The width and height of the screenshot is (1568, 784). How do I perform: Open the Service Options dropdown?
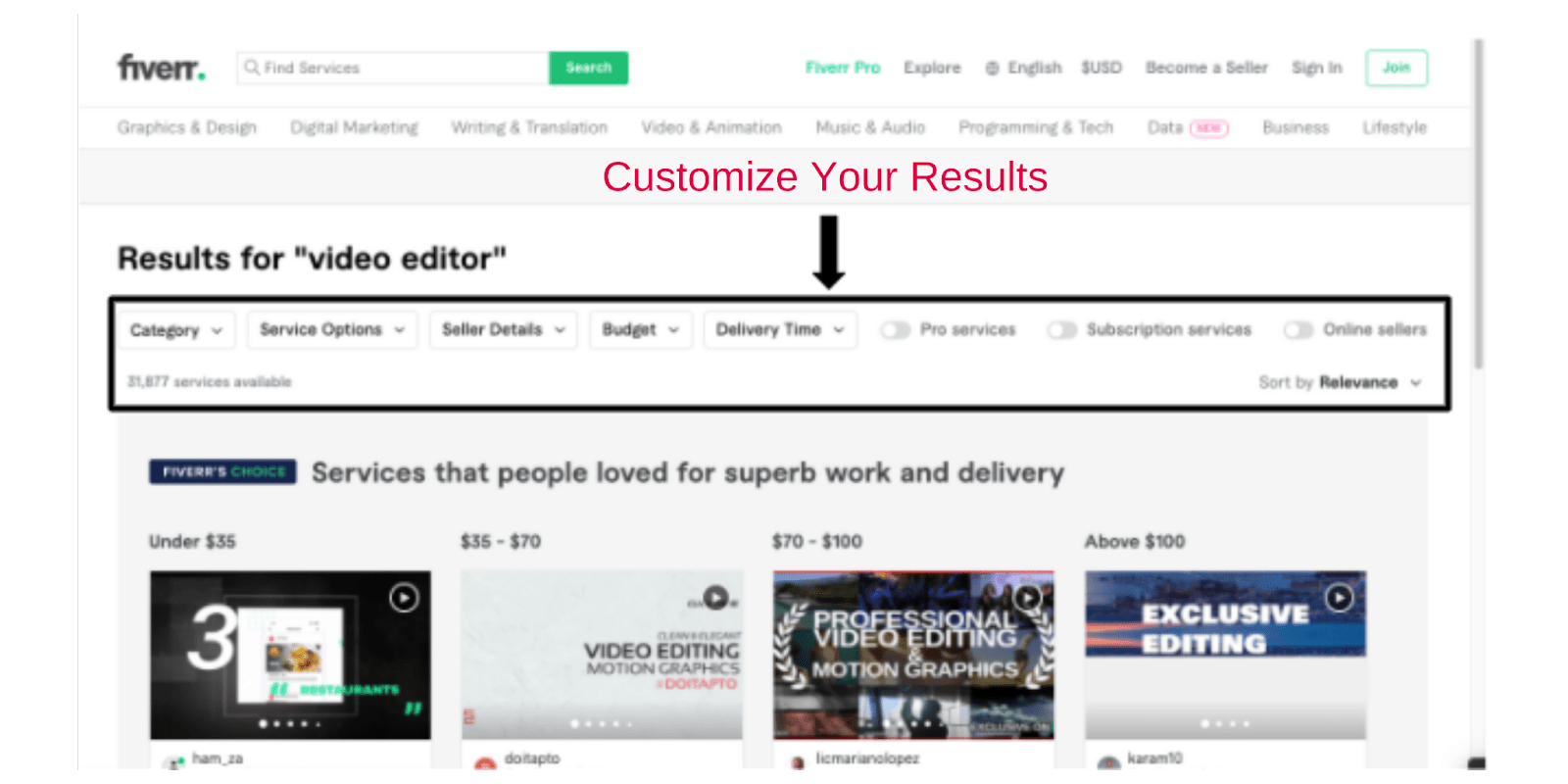[x=332, y=330]
